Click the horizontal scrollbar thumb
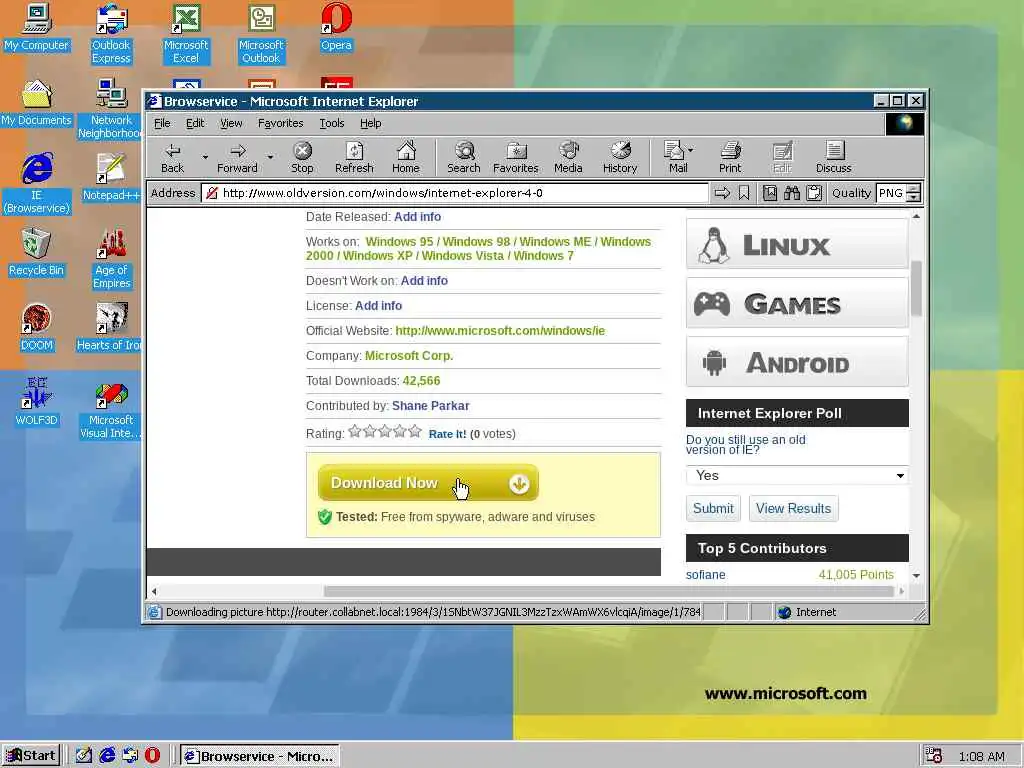Viewport: 1024px width, 768px height. [608, 591]
